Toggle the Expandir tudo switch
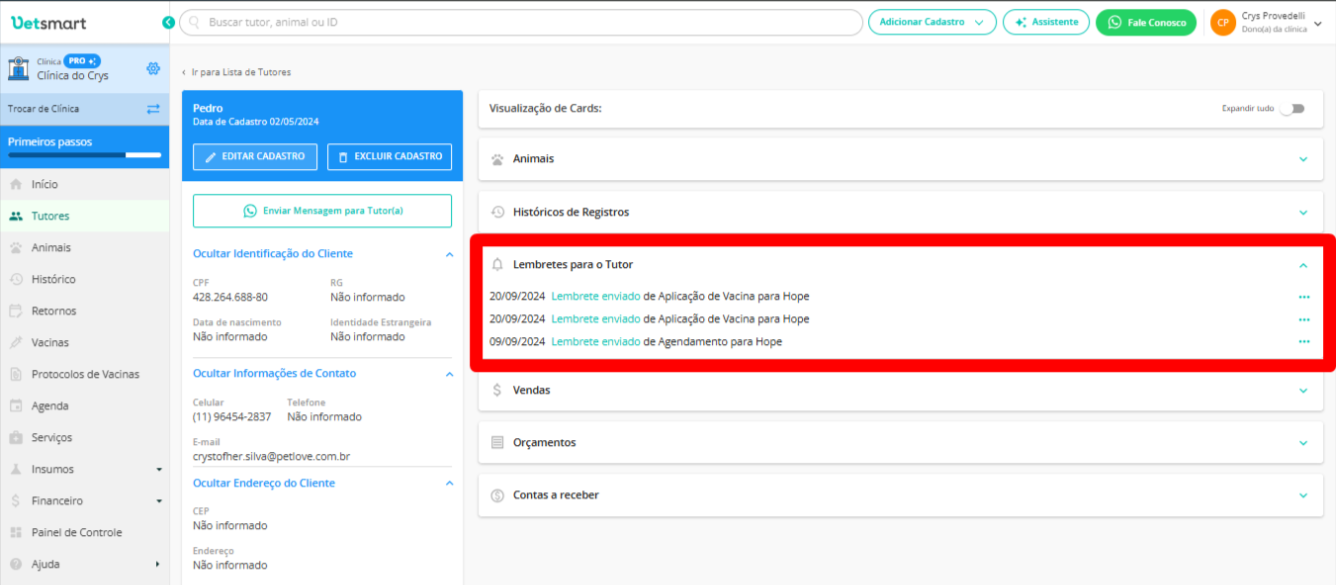 (x=1292, y=108)
